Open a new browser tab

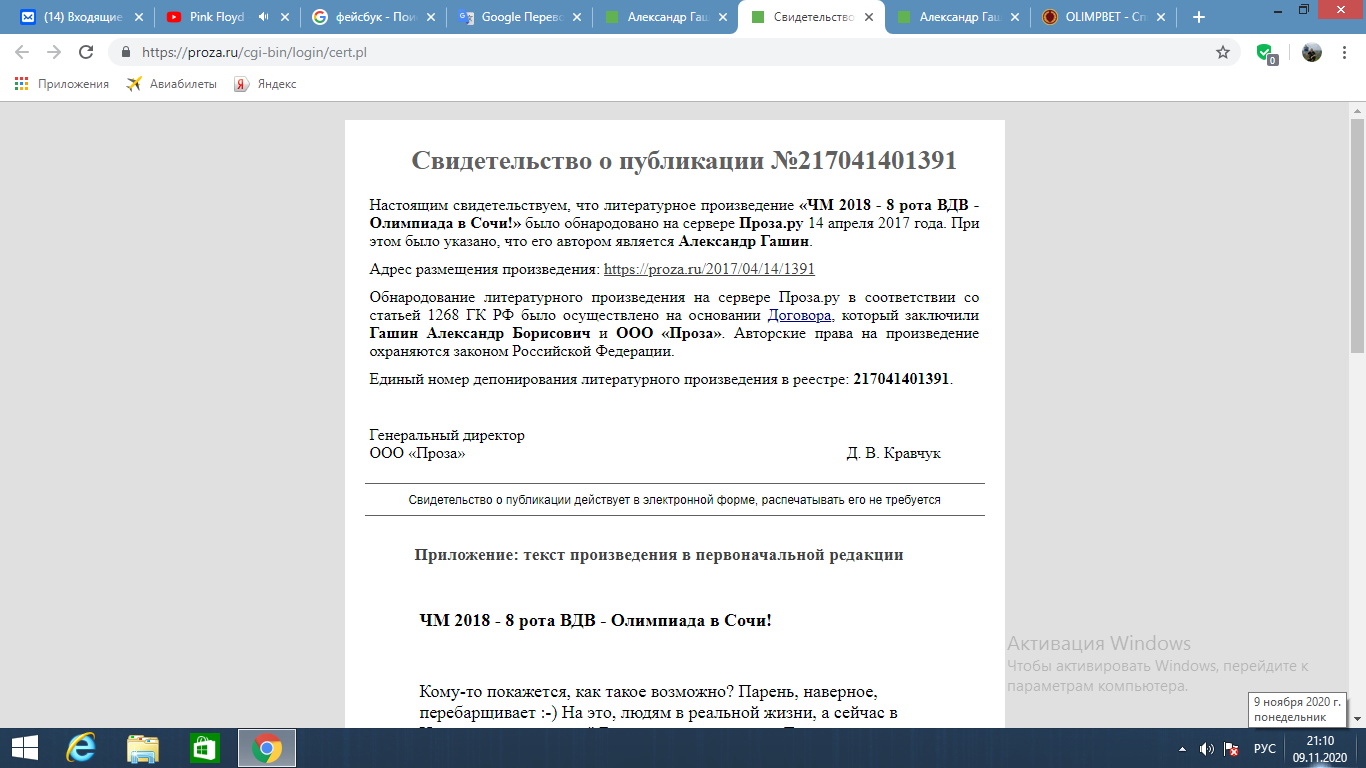pos(1199,17)
